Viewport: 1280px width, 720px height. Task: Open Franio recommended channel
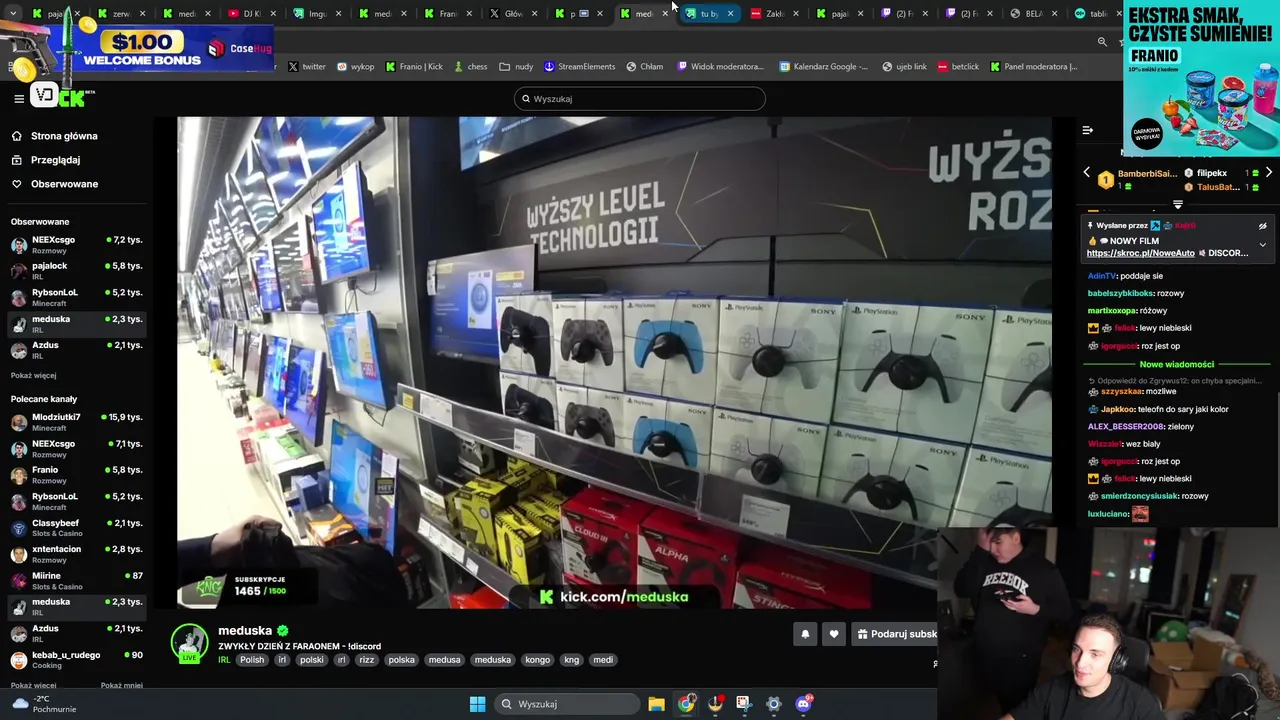77,475
